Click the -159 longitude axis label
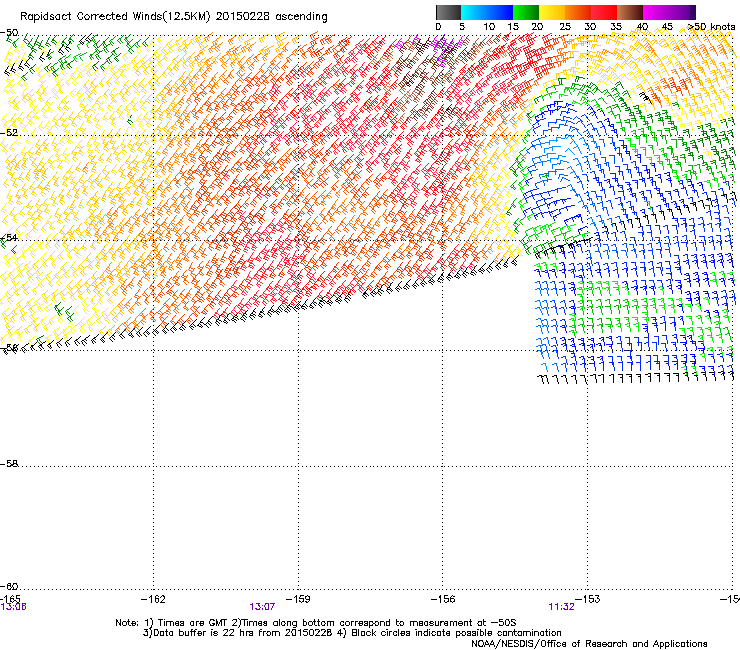Image resolution: width=740 pixels, height=650 pixels. click(298, 599)
